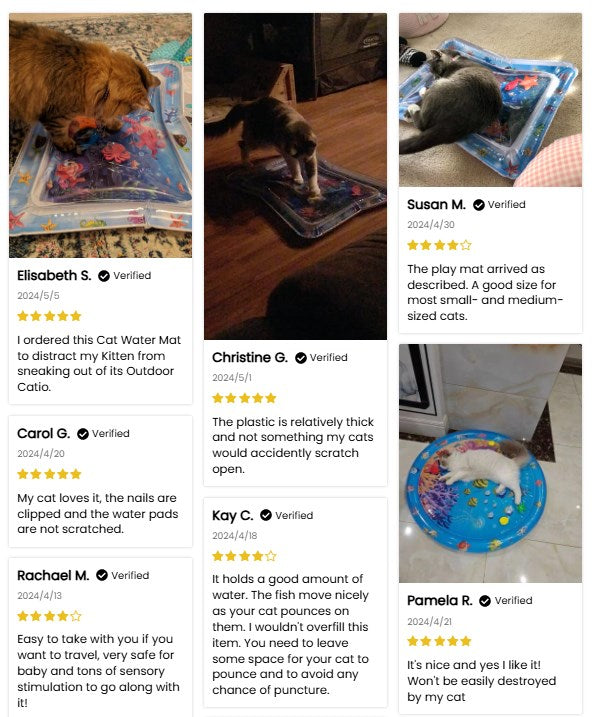Click the star rating under Elisabeth S.'s review
Image resolution: width=594 pixels, height=717 pixels.
click(49, 316)
